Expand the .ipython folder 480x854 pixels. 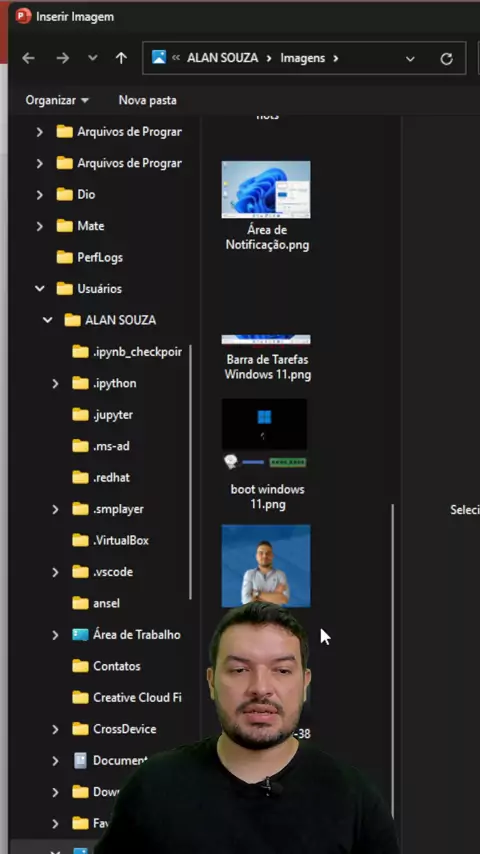pos(55,383)
